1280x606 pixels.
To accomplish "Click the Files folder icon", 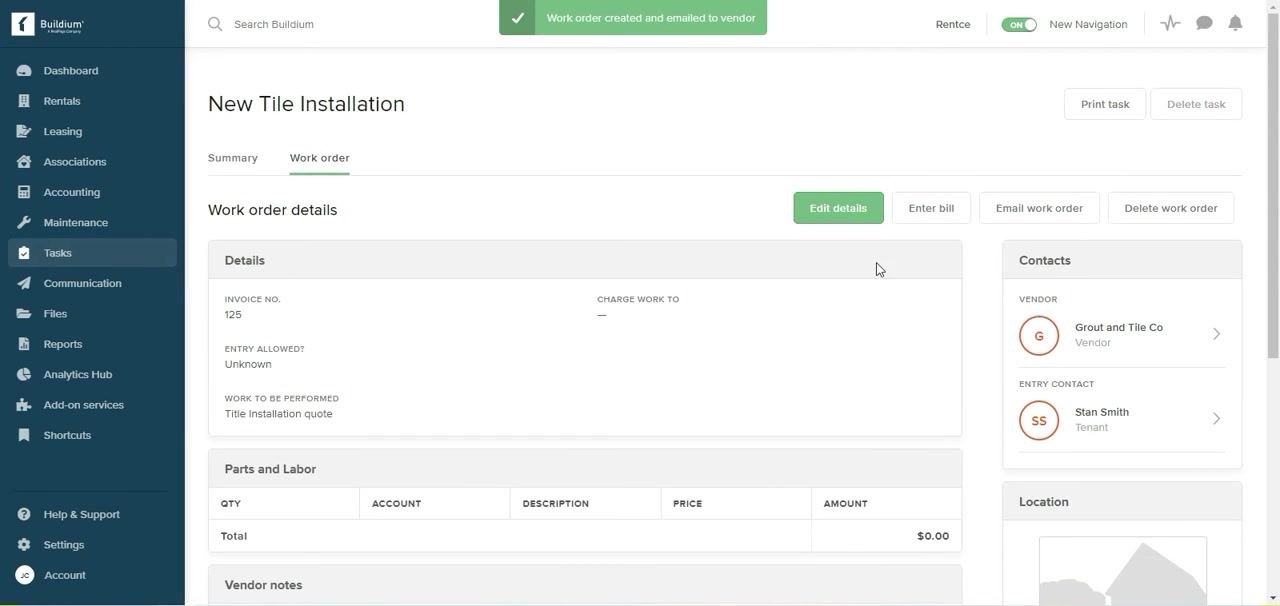I will [24, 314].
